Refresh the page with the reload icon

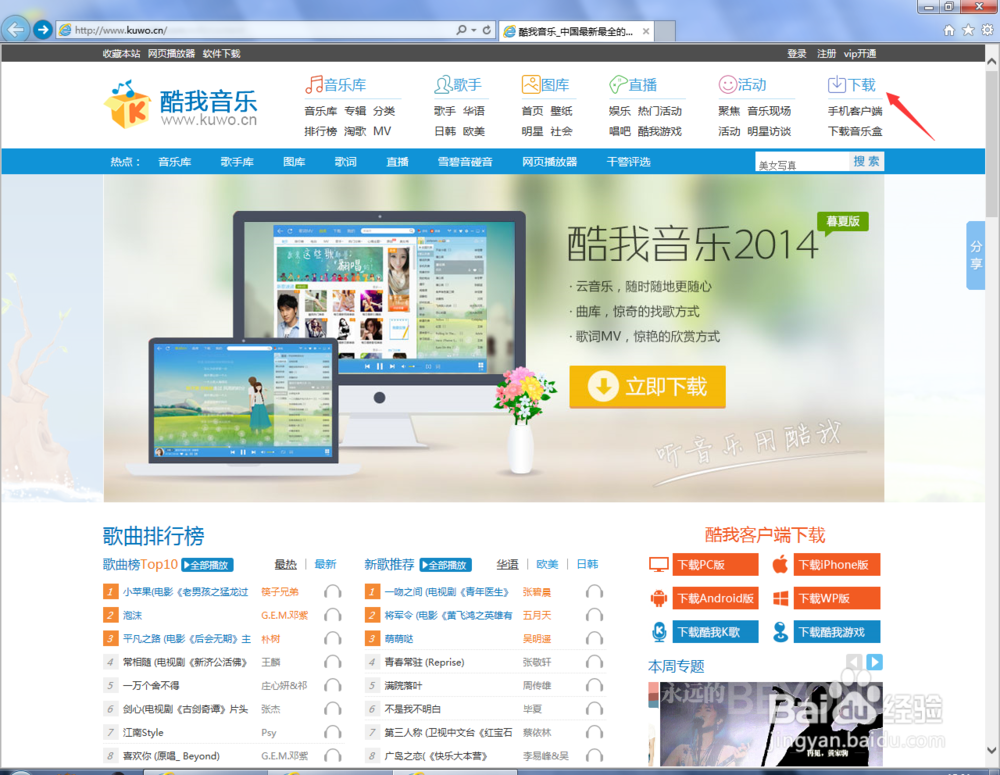point(487,30)
